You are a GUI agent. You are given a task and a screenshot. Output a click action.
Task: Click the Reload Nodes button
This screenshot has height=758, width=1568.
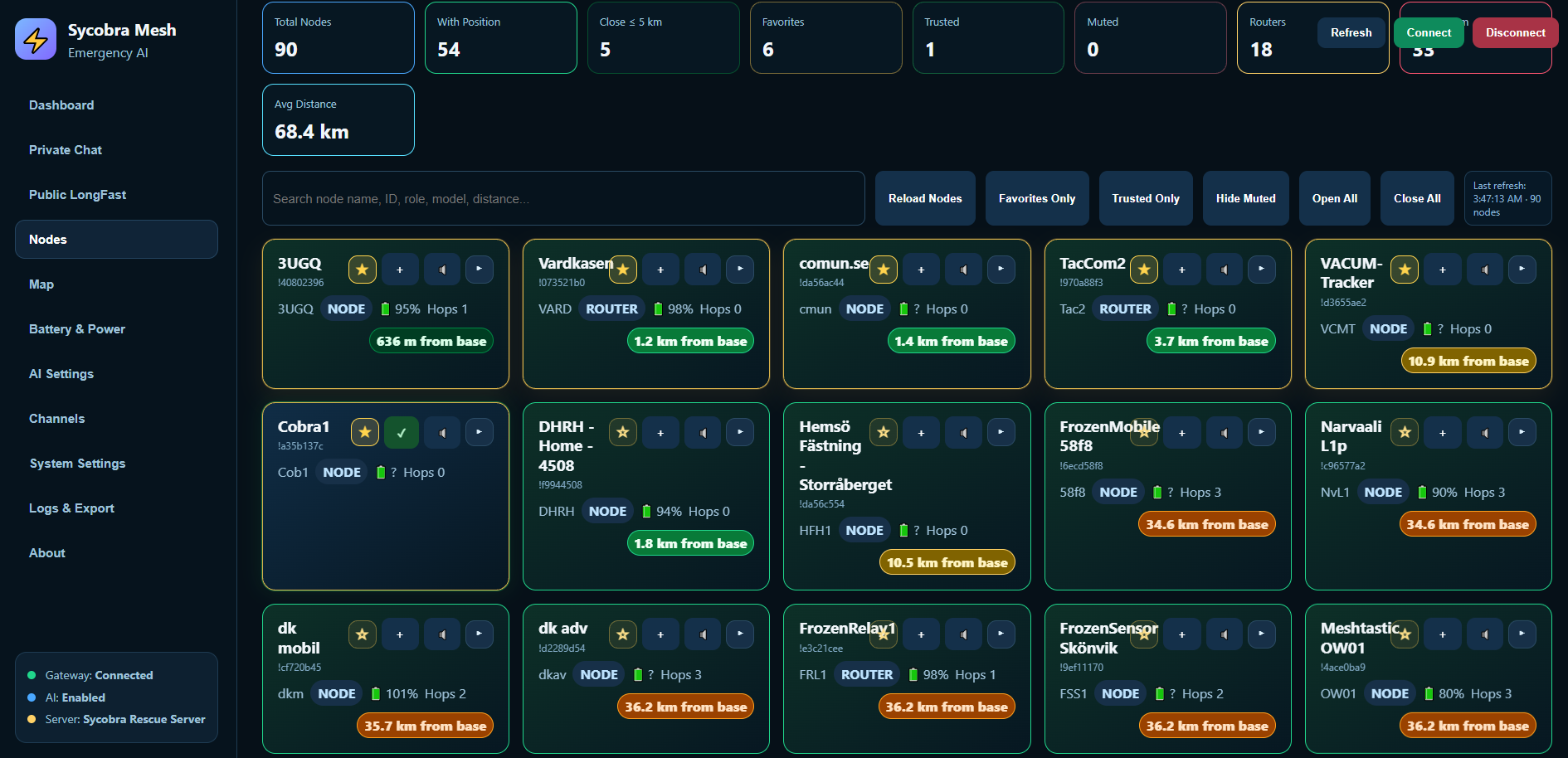(x=925, y=198)
